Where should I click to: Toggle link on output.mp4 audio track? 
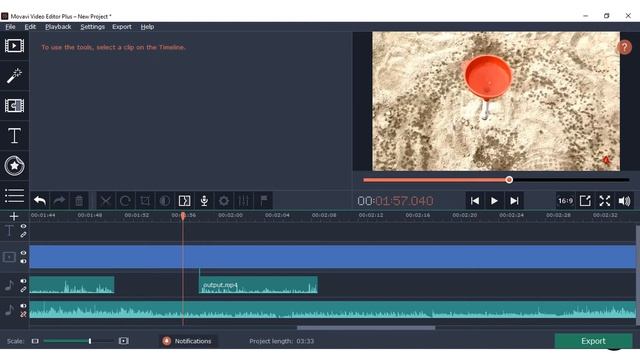(x=23, y=289)
